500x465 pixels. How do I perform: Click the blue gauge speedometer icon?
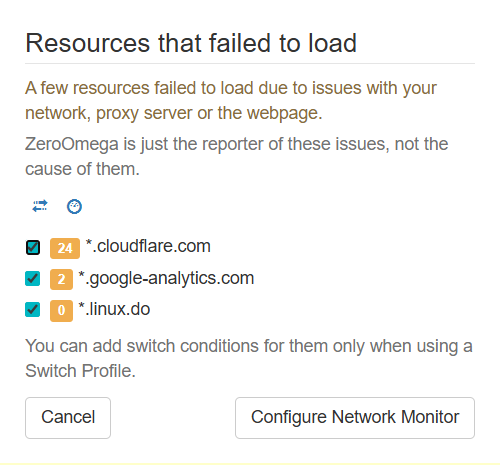click(74, 206)
